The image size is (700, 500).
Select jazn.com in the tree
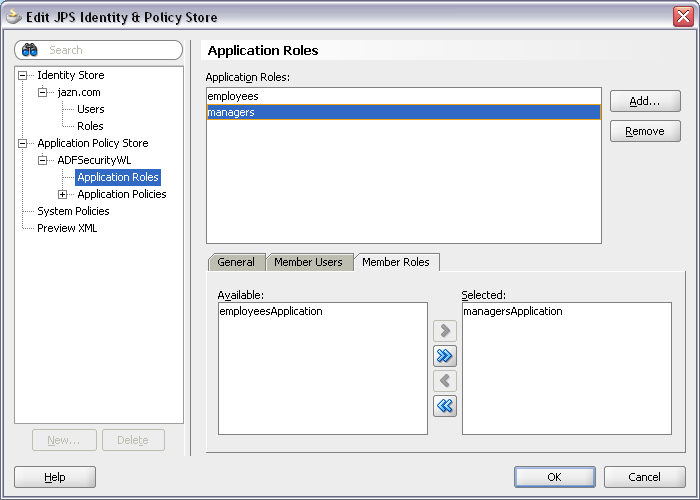79,92
